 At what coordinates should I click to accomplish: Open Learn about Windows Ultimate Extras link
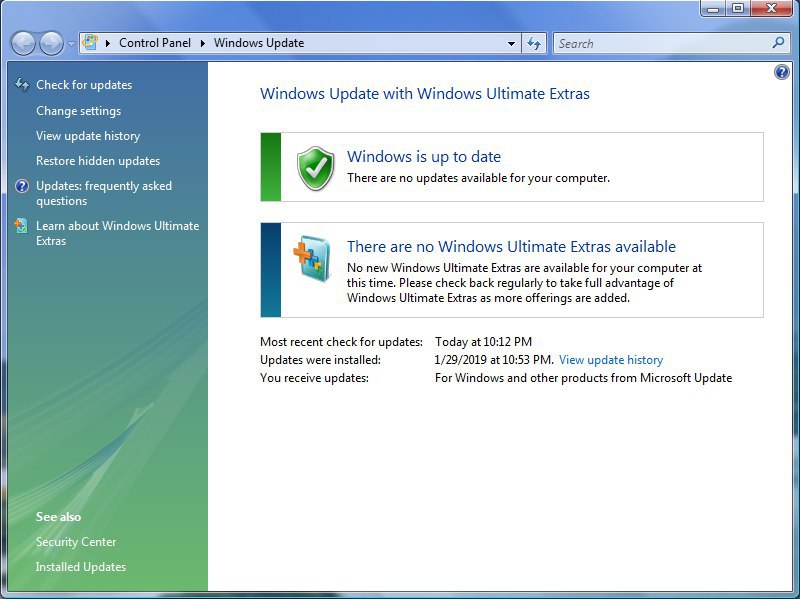[x=117, y=233]
